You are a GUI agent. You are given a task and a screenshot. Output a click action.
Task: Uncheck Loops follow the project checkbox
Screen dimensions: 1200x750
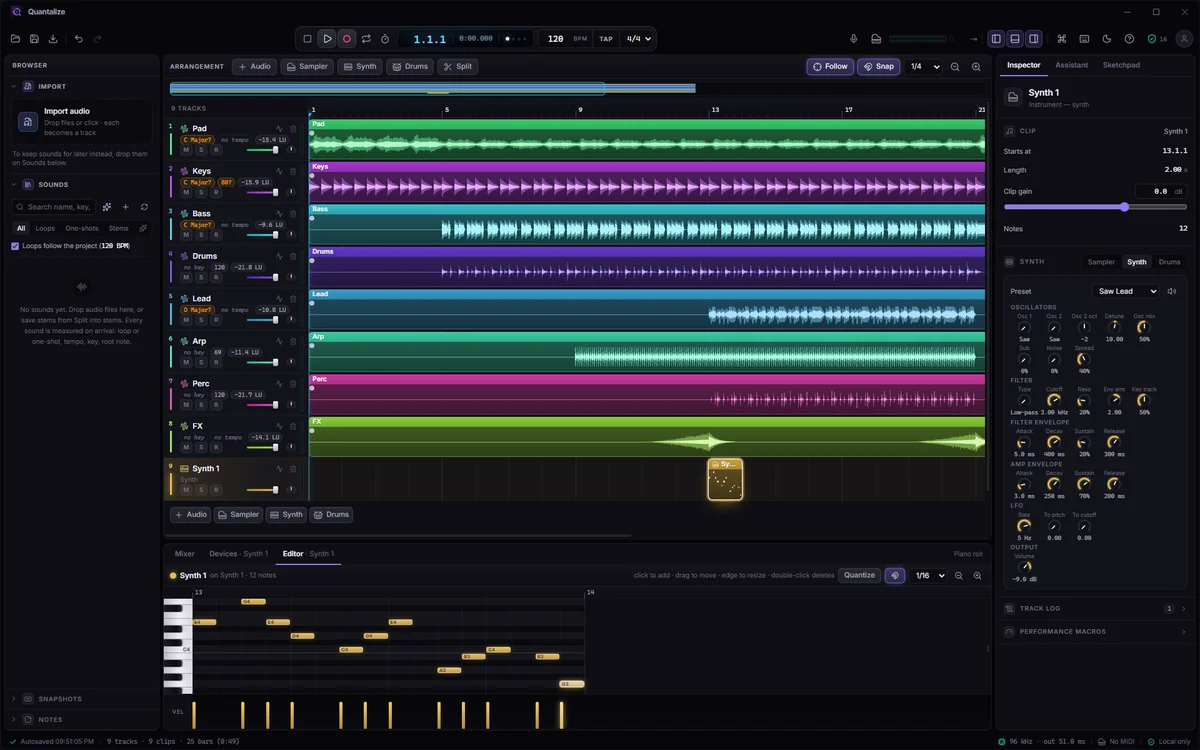point(15,246)
